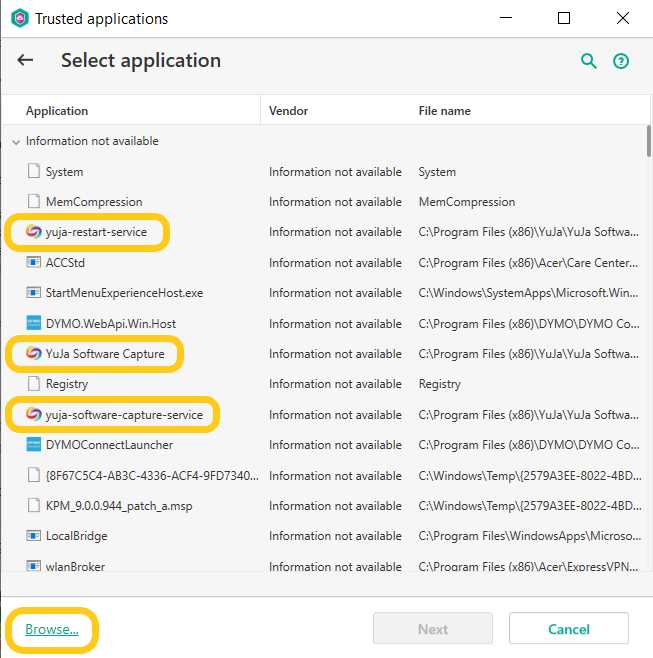653x658 pixels.
Task: Click the StartMenuExperienceHost.exe icon
Action: click(x=34, y=292)
